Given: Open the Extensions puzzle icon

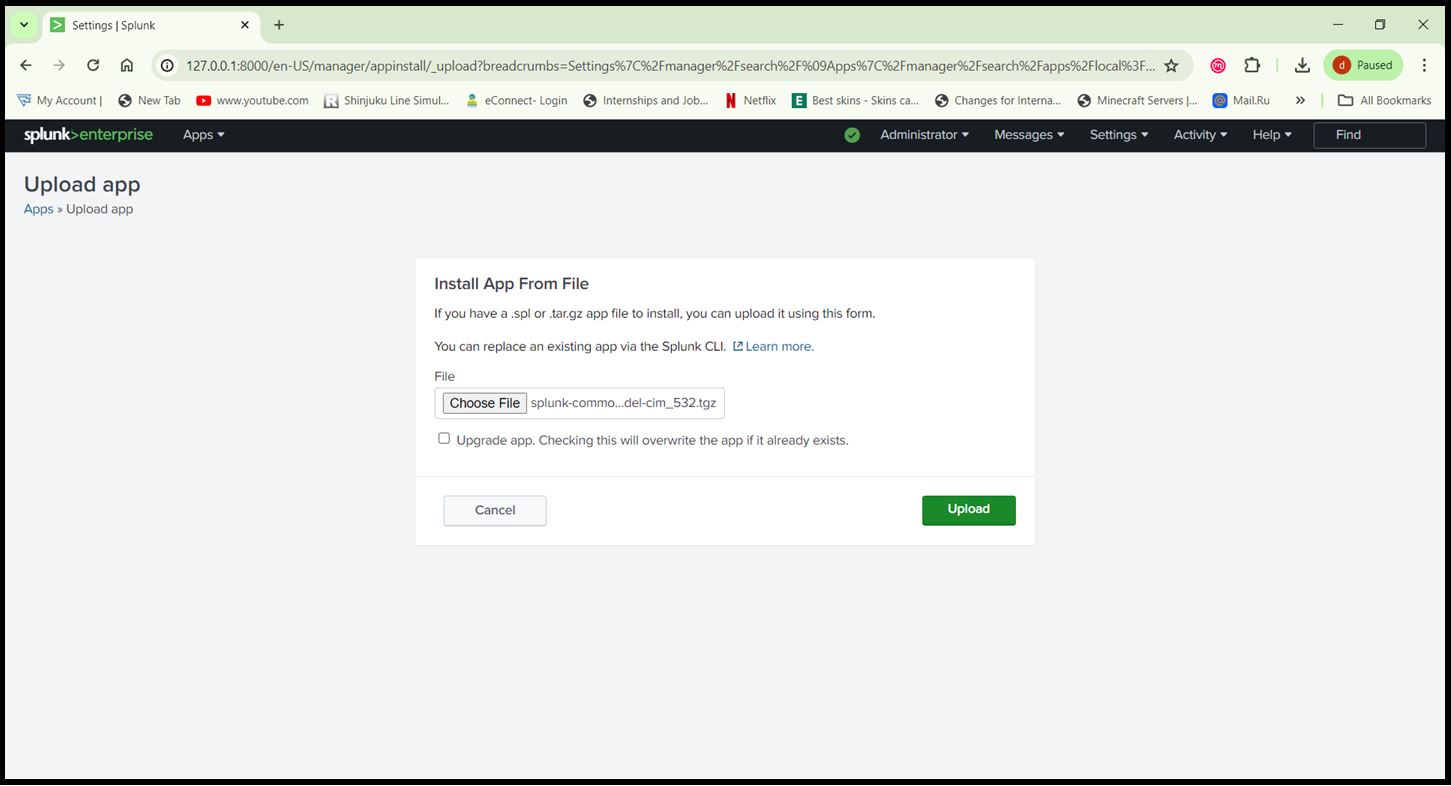Looking at the screenshot, I should coord(1252,64).
